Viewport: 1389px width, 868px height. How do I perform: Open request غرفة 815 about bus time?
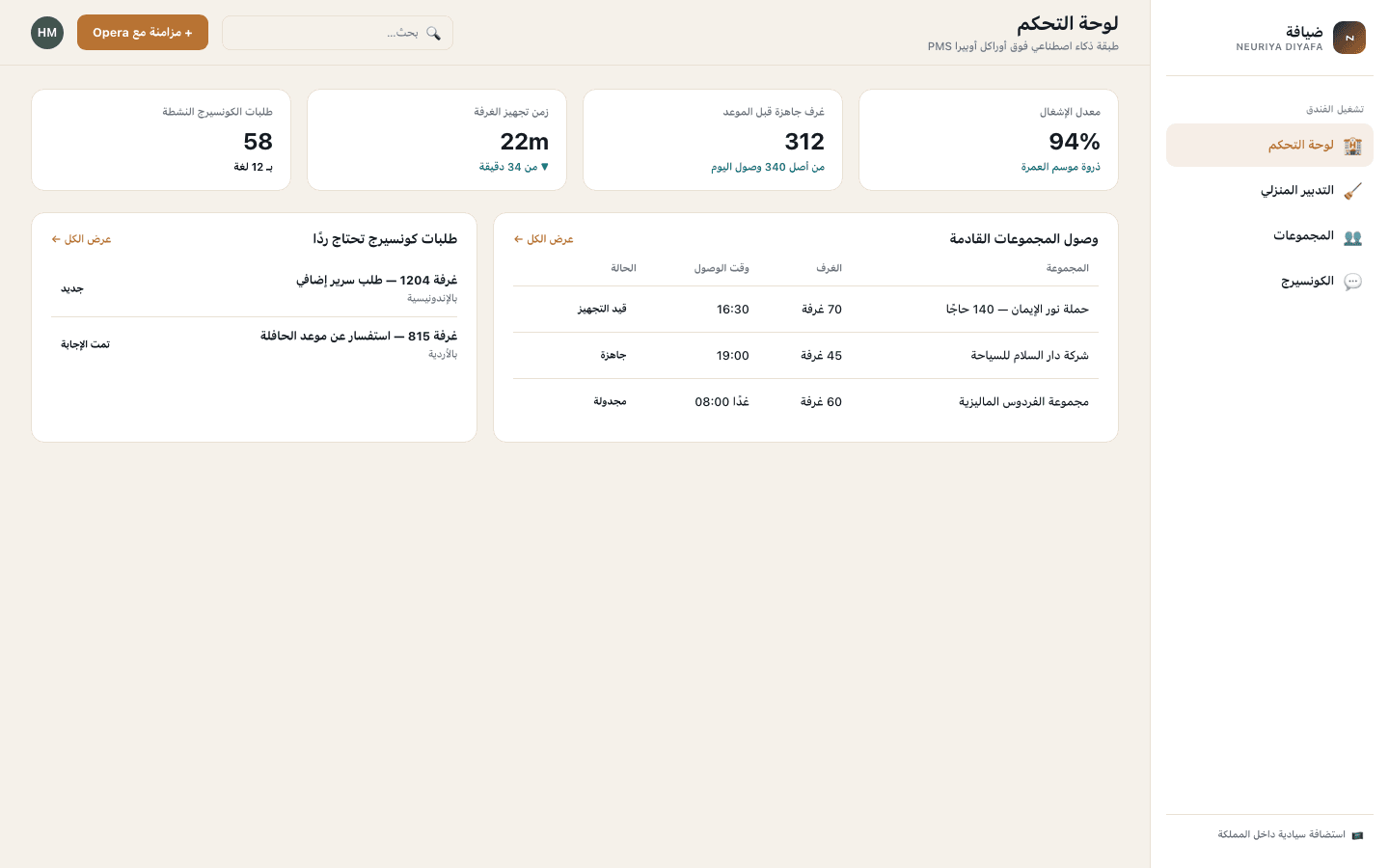click(255, 345)
